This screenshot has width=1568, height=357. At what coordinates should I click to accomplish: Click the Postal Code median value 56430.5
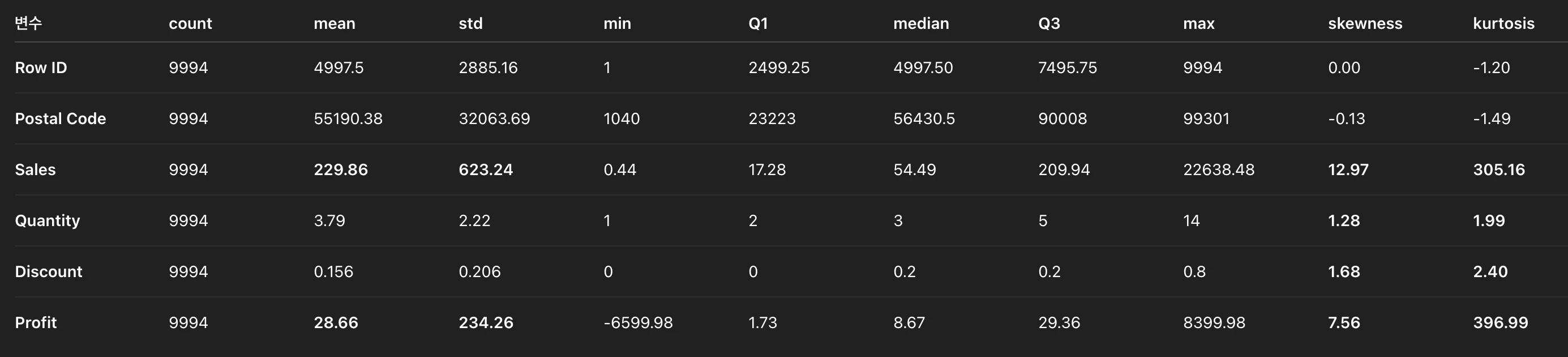[923, 119]
